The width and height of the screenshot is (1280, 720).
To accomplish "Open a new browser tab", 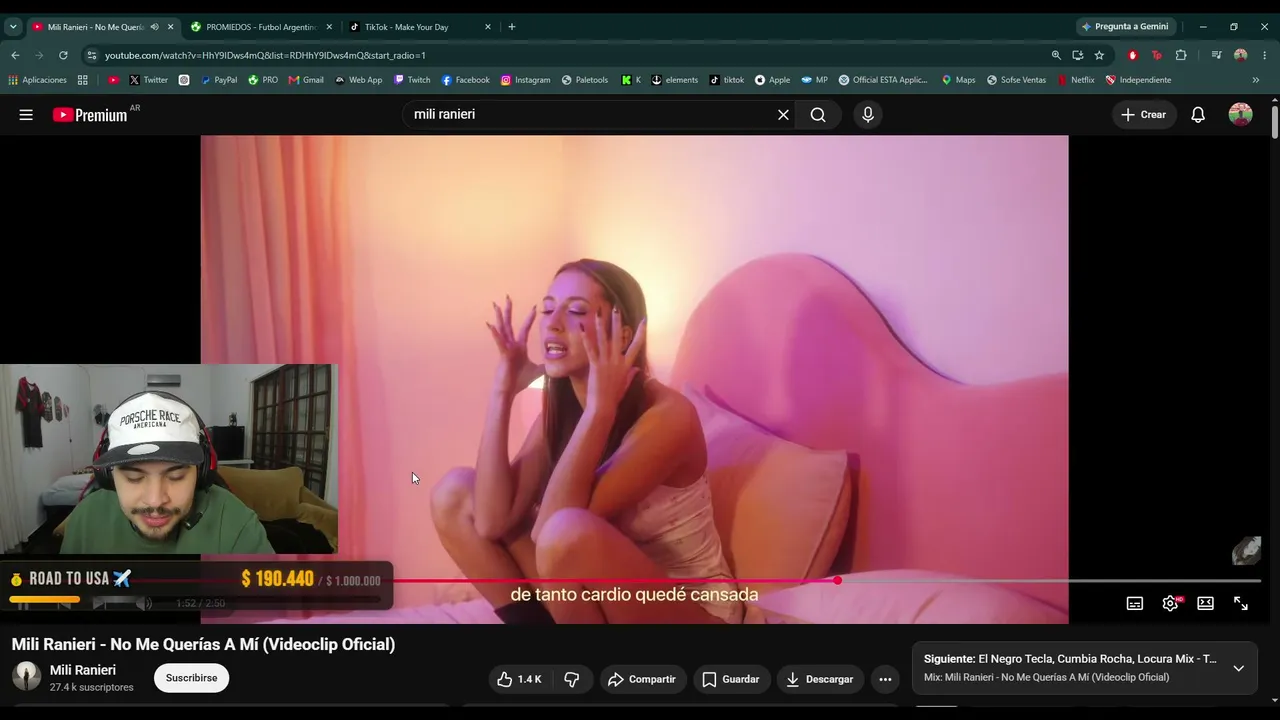I will tap(512, 27).
